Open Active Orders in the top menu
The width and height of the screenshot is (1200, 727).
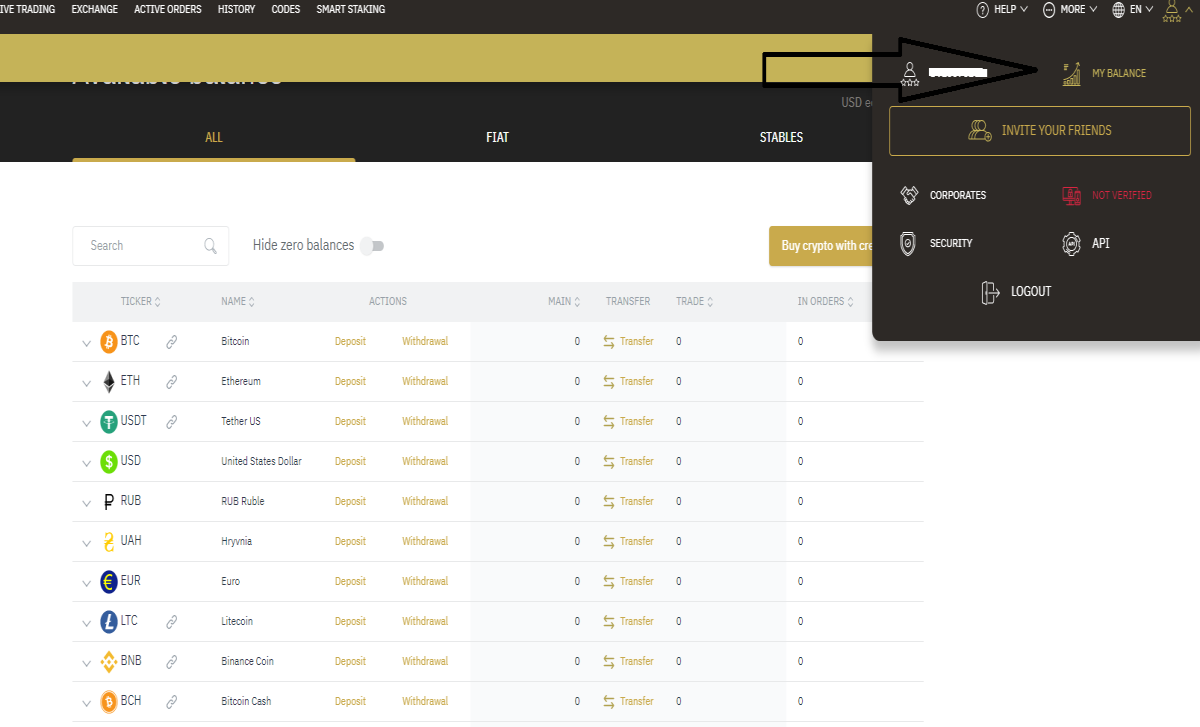click(x=168, y=9)
